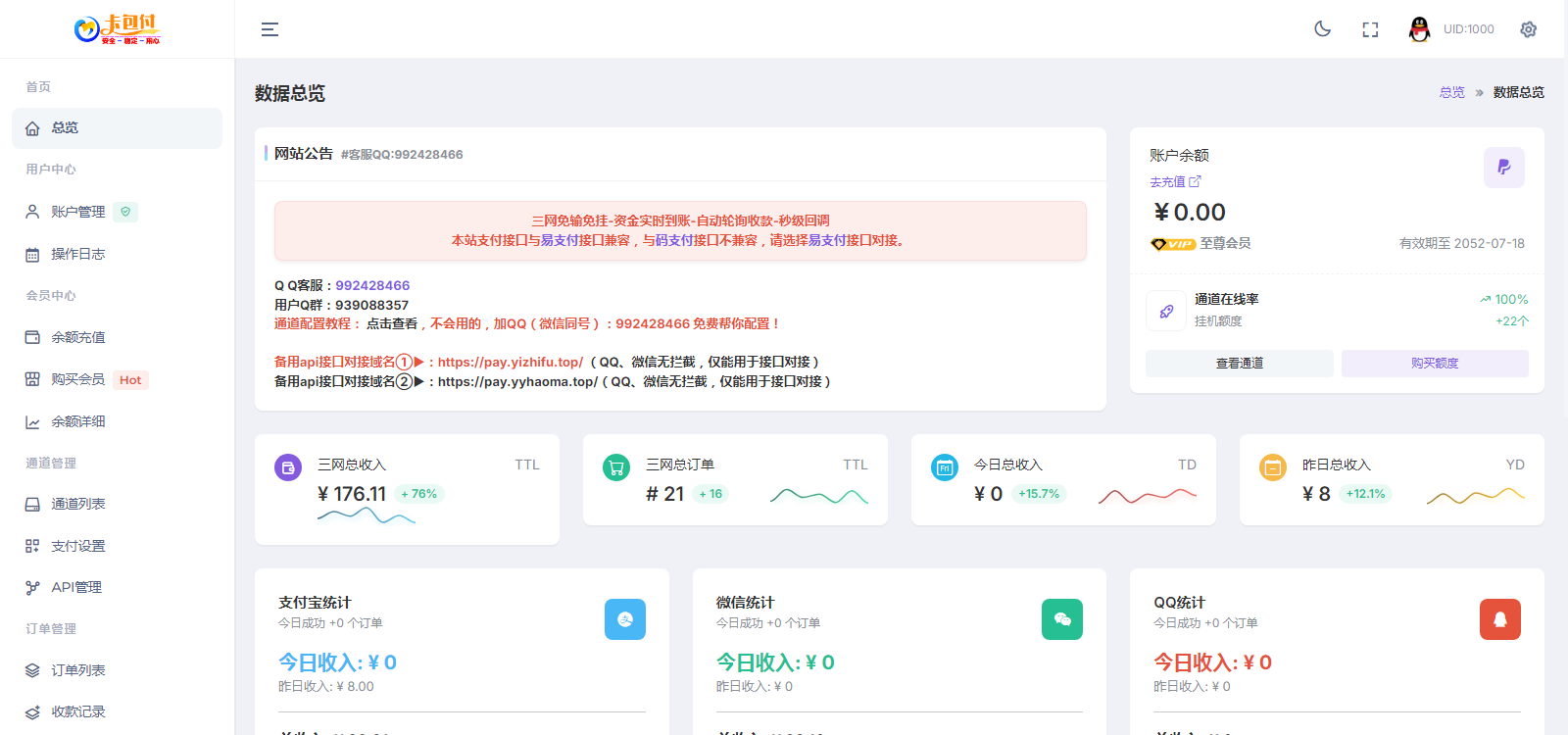Image resolution: width=1568 pixels, height=735 pixels.
Task: Switch to dark mode with moon icon
Action: (1322, 29)
